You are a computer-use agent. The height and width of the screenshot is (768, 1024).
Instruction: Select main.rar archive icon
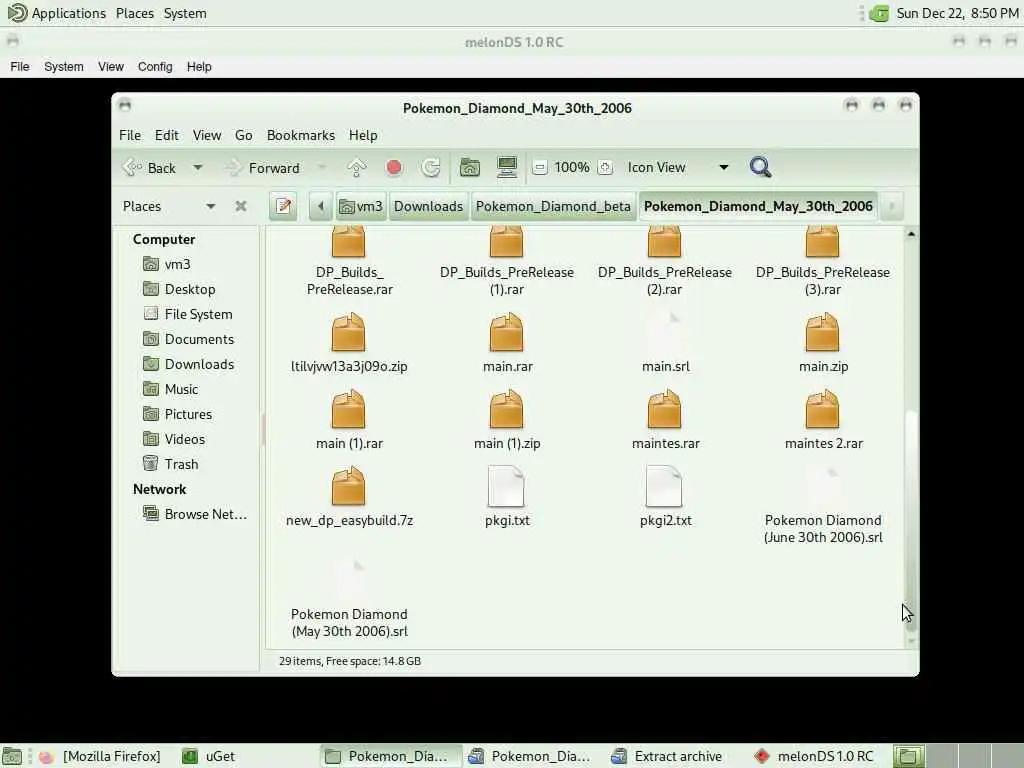pyautogui.click(x=507, y=332)
